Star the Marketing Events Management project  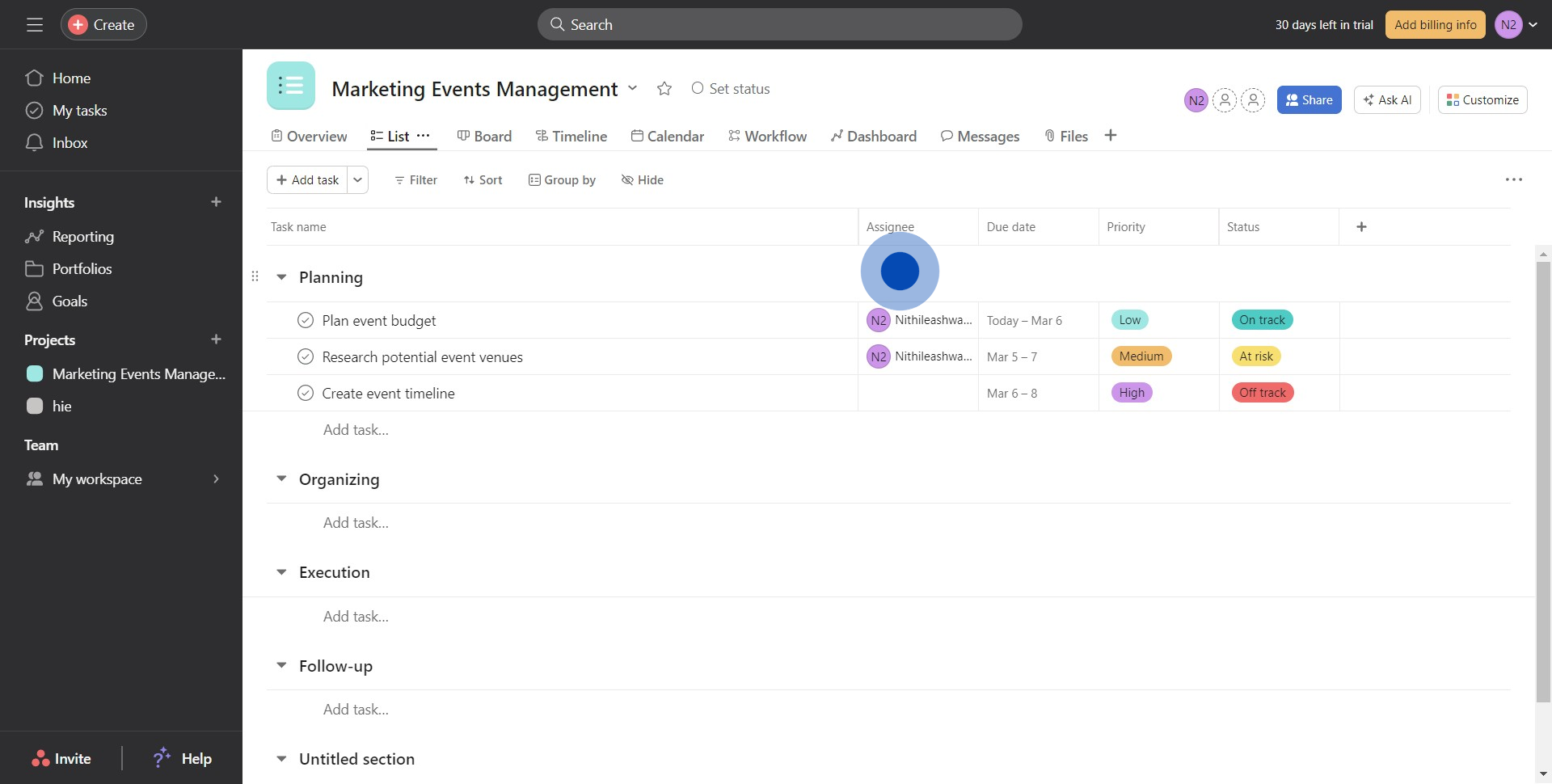[664, 88]
